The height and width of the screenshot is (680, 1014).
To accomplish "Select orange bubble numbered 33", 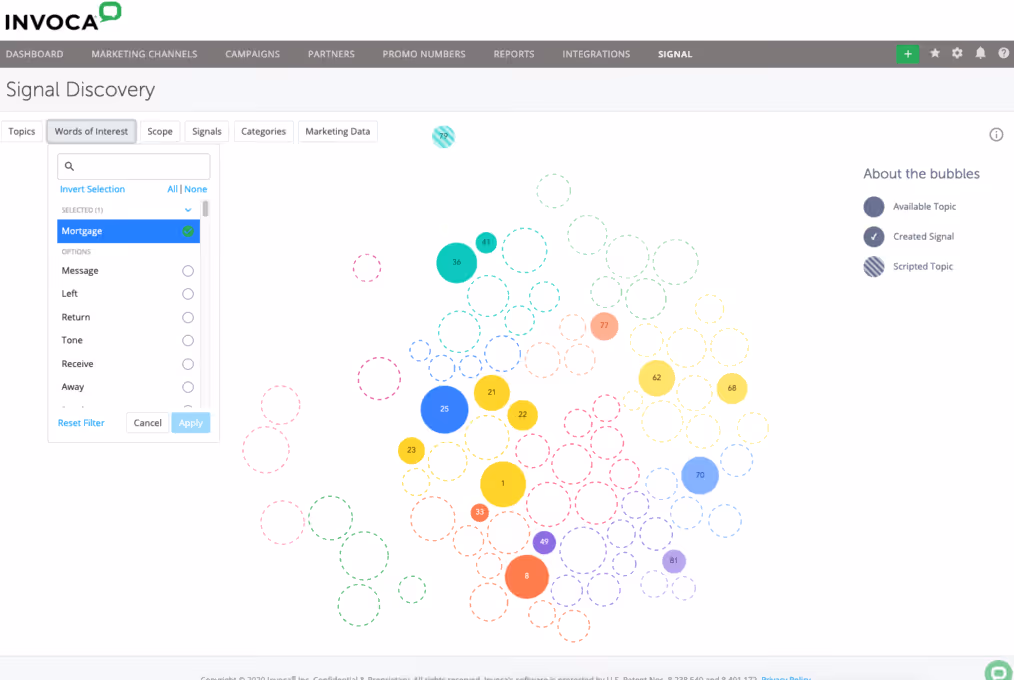I will point(479,512).
